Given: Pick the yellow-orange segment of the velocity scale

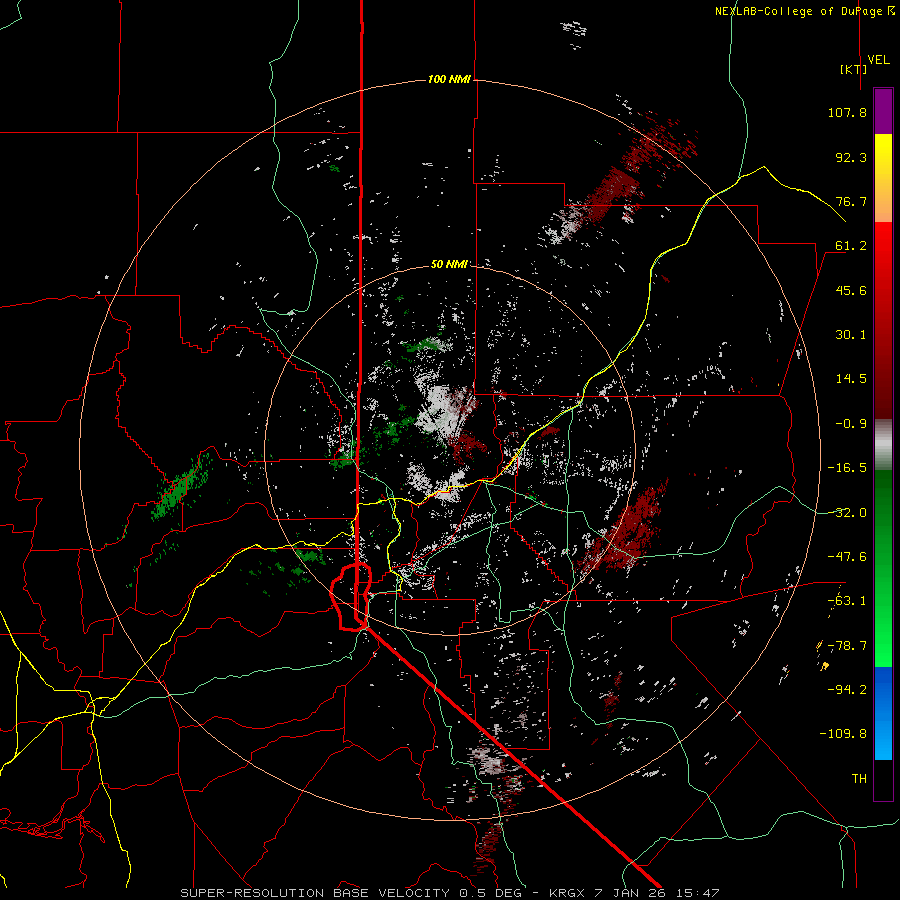Looking at the screenshot, I should pyautogui.click(x=883, y=178).
